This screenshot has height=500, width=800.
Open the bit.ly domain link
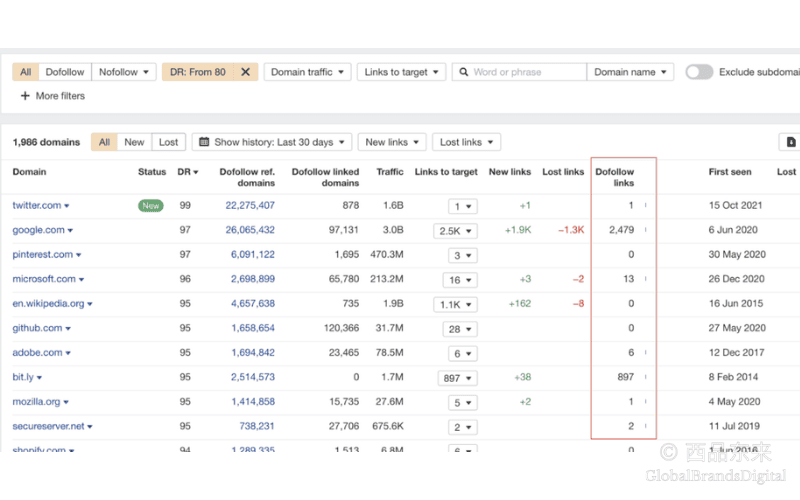[23, 377]
